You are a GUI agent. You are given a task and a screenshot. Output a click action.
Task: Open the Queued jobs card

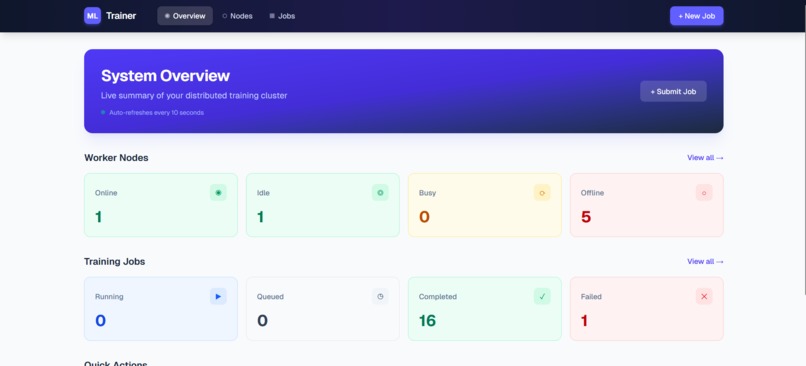[x=323, y=309]
